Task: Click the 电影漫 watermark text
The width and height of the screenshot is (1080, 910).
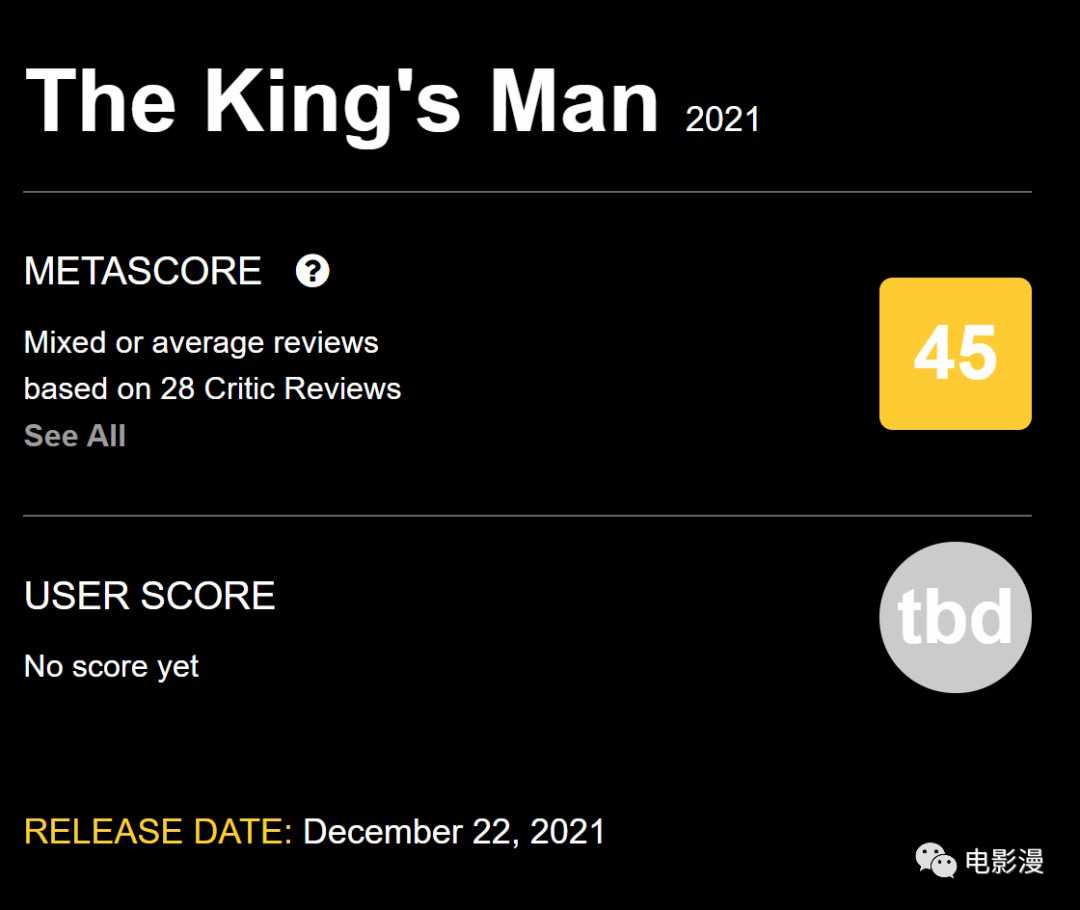Action: 1004,861
